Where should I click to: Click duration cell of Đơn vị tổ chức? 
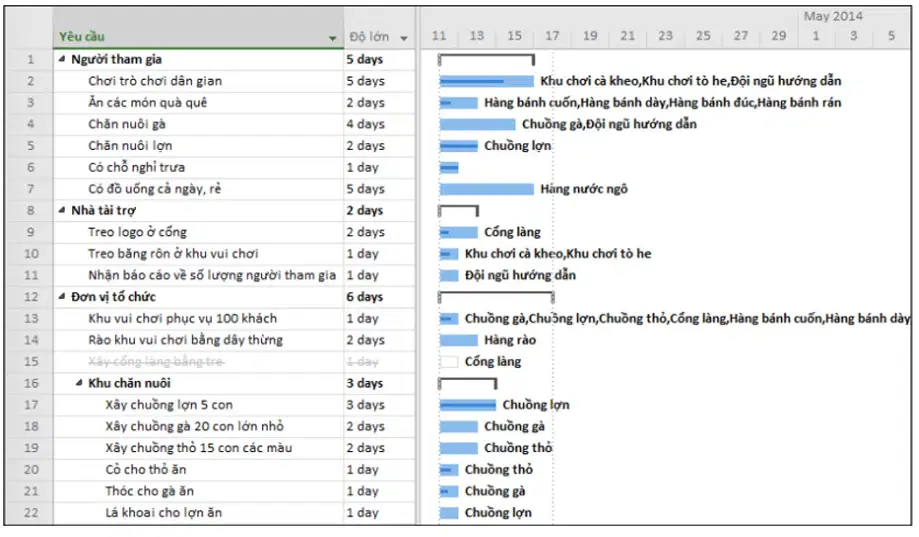[379, 297]
